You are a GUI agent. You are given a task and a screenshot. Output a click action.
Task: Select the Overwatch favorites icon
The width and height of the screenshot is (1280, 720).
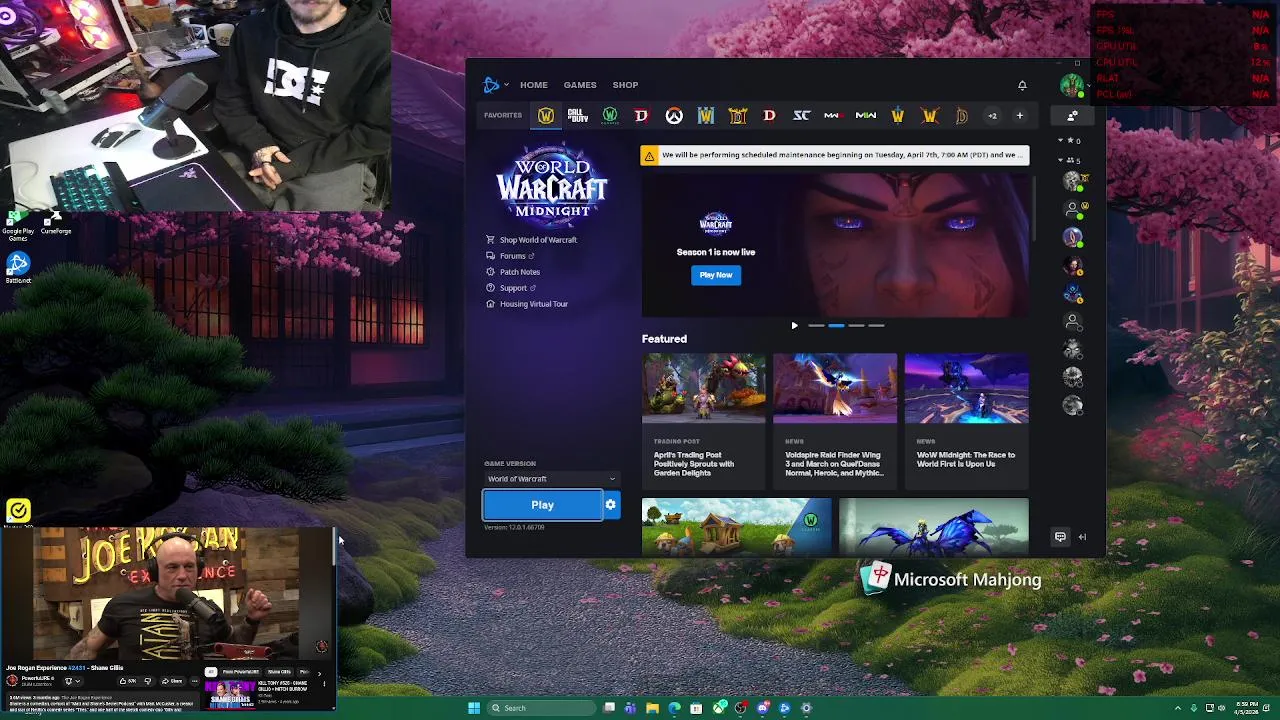point(674,116)
